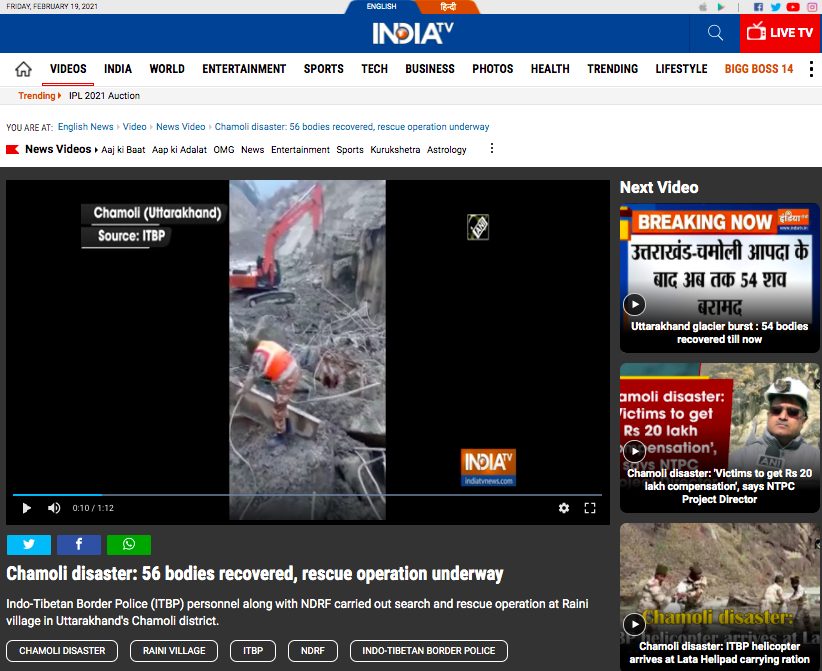Seek on the video progress bar
The image size is (822, 671).
coord(307,494)
